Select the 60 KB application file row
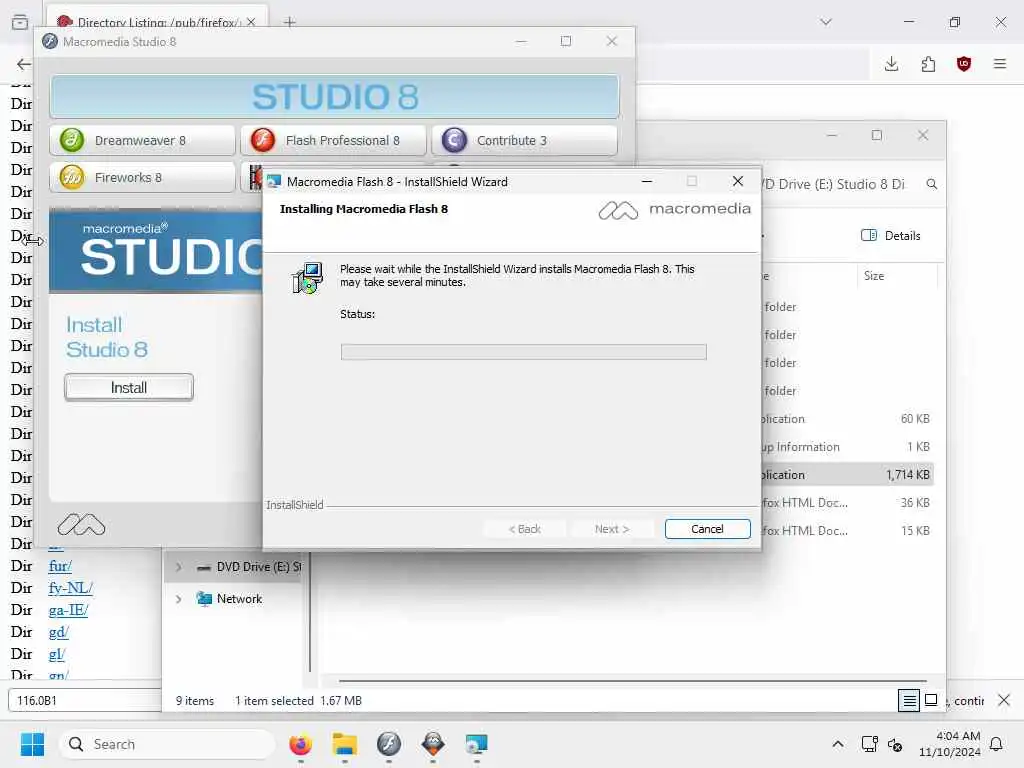The height and width of the screenshot is (768, 1024). (x=847, y=419)
